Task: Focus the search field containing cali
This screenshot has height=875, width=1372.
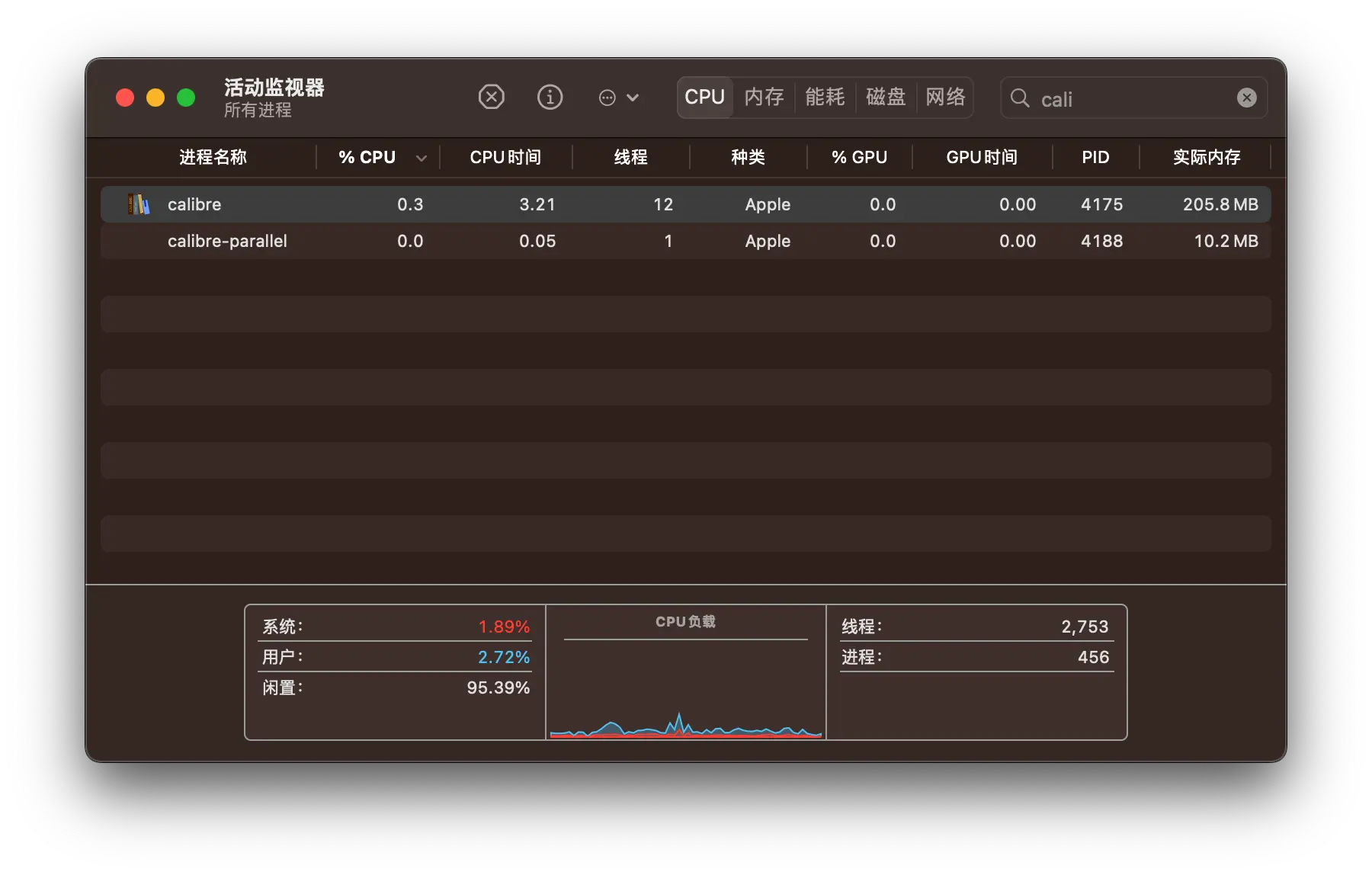Action: [x=1133, y=98]
